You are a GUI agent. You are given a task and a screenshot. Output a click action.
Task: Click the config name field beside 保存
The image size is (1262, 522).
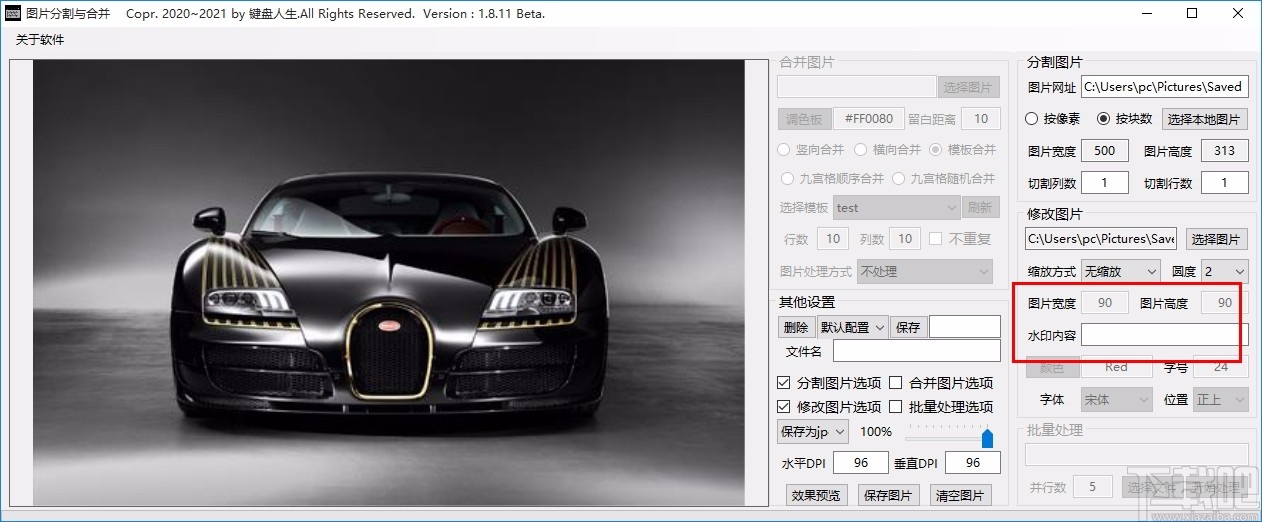tap(965, 327)
